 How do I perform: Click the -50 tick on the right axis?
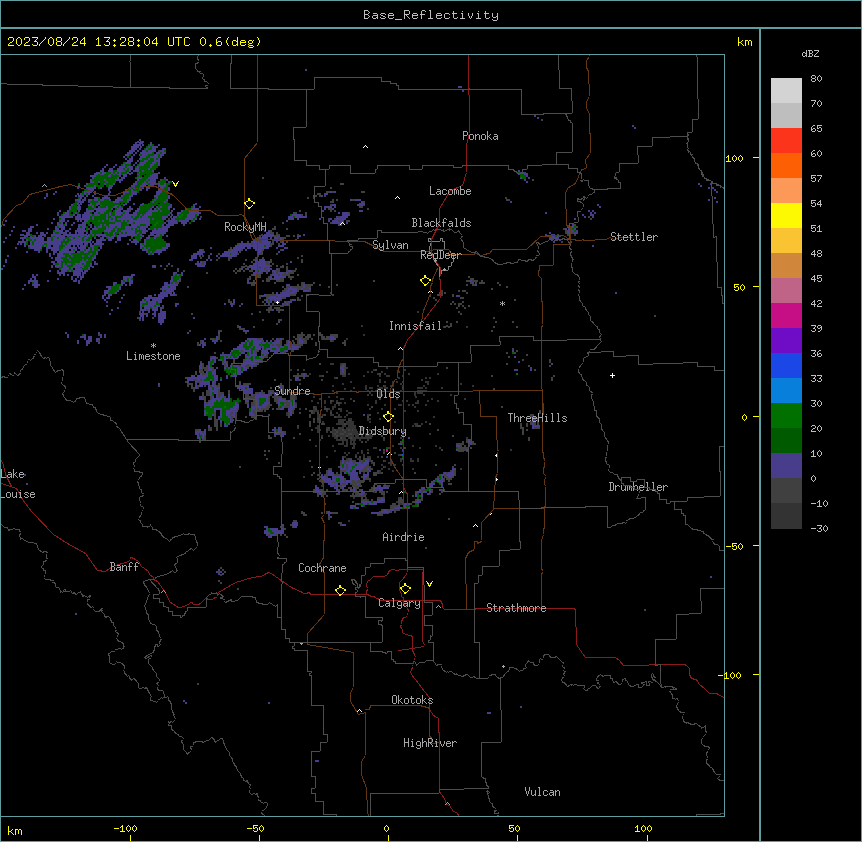734,546
